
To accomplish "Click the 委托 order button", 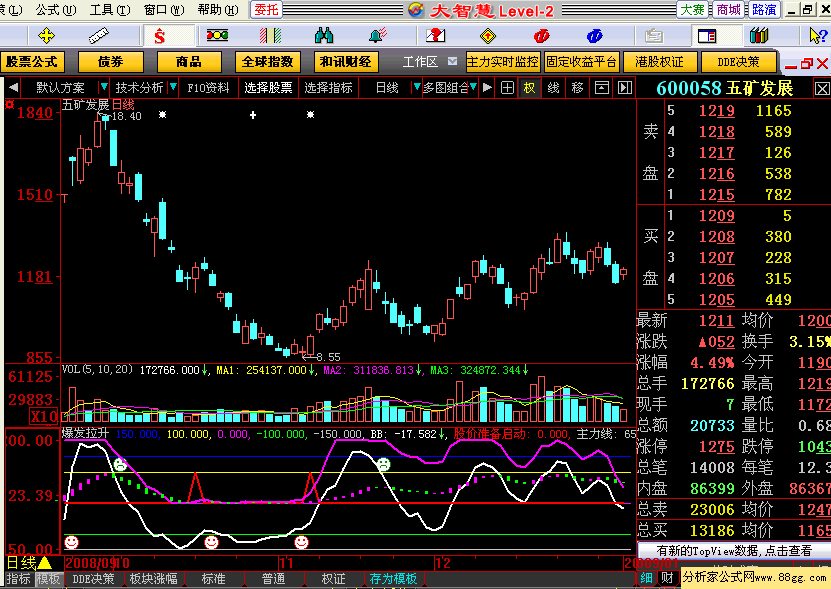I will click(266, 10).
